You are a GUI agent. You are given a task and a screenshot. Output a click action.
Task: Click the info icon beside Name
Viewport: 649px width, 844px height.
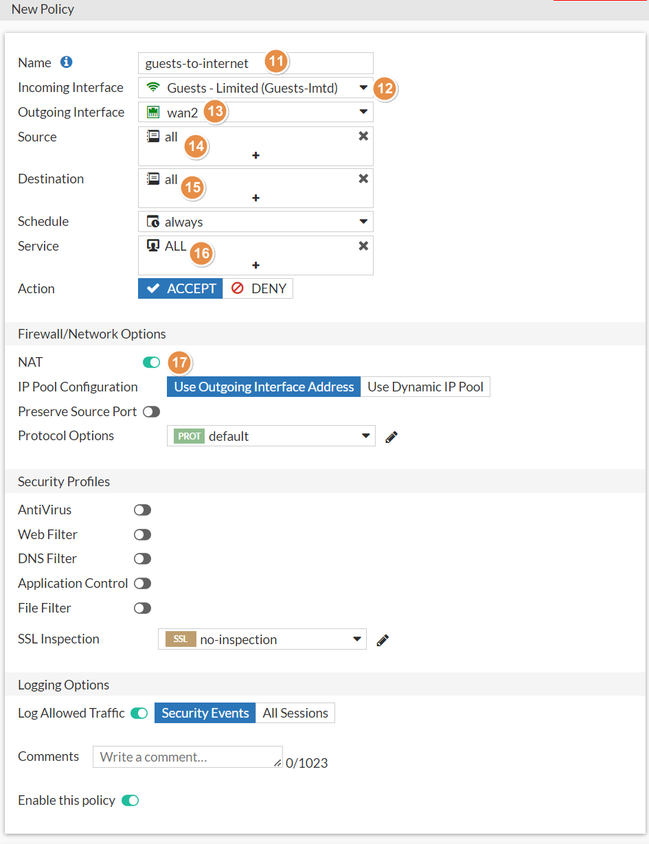tap(67, 62)
